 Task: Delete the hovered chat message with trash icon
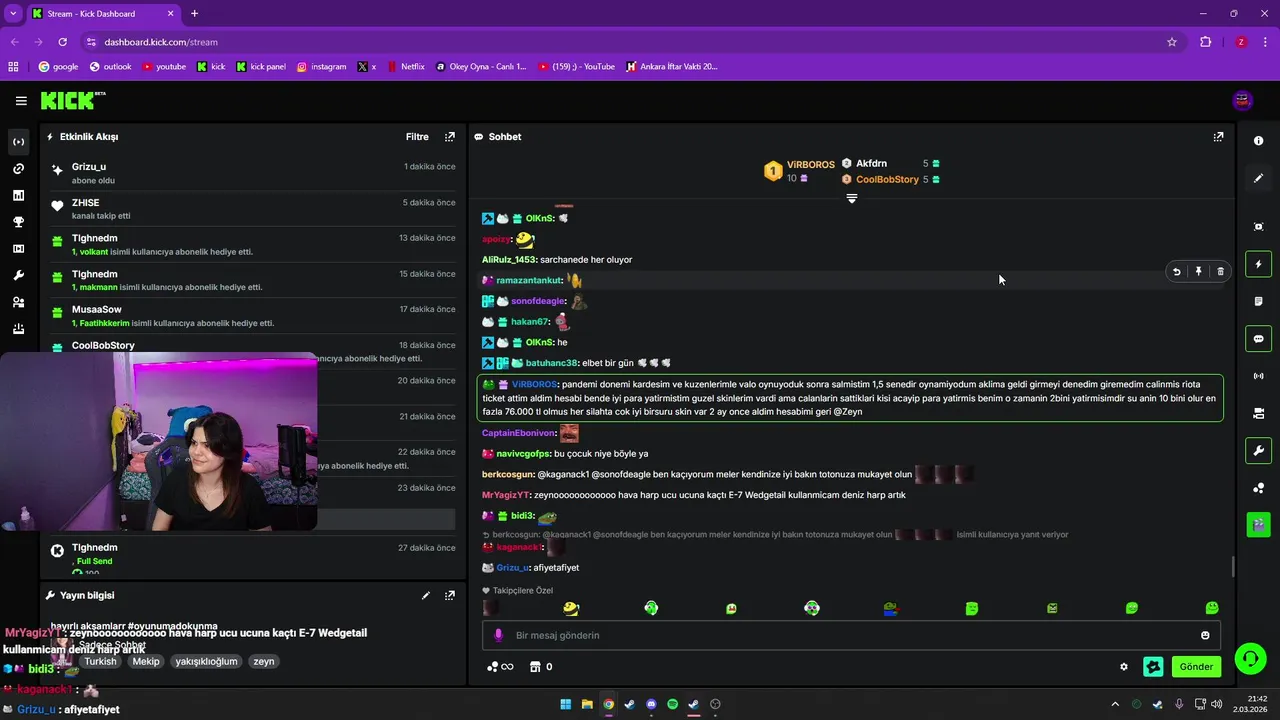[1220, 271]
